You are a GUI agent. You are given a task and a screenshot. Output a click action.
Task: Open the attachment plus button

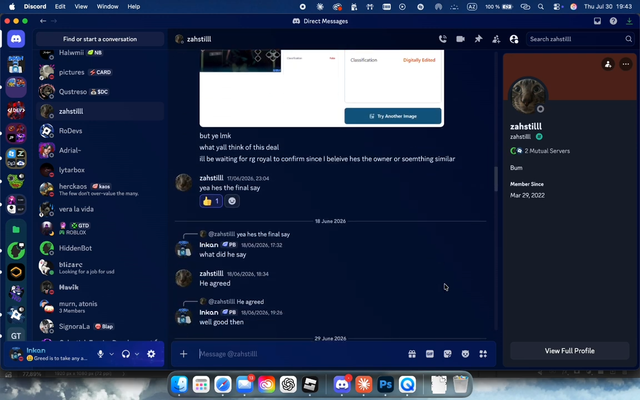pos(184,354)
